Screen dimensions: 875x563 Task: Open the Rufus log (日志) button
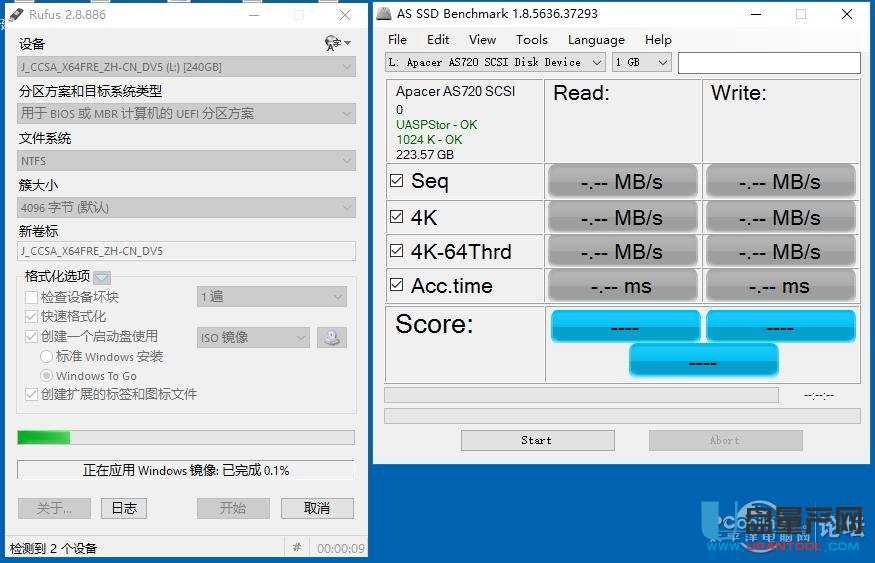124,508
